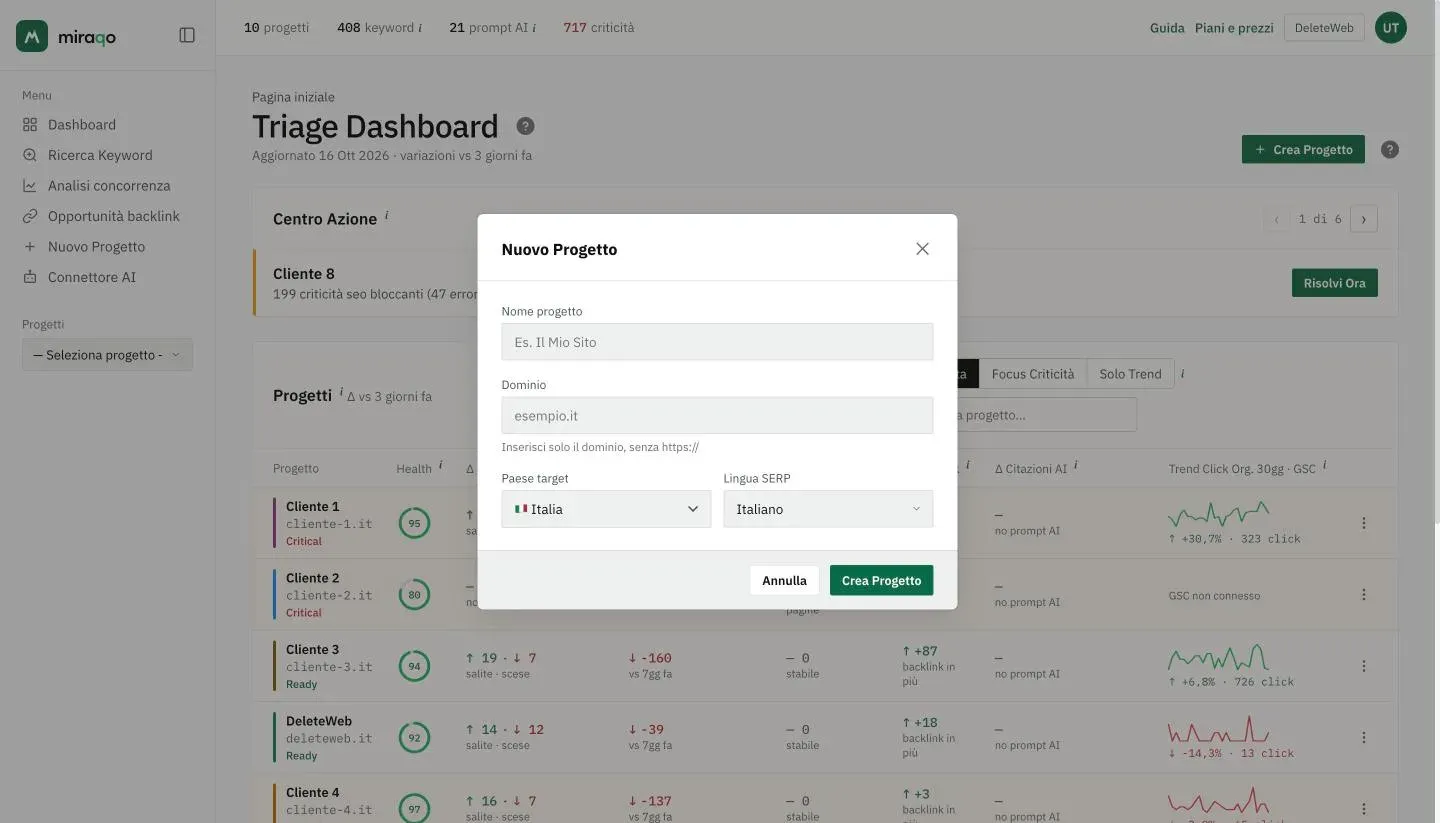The width and height of the screenshot is (1440, 823).
Task: Open the UT user avatar menu
Action: click(1391, 28)
